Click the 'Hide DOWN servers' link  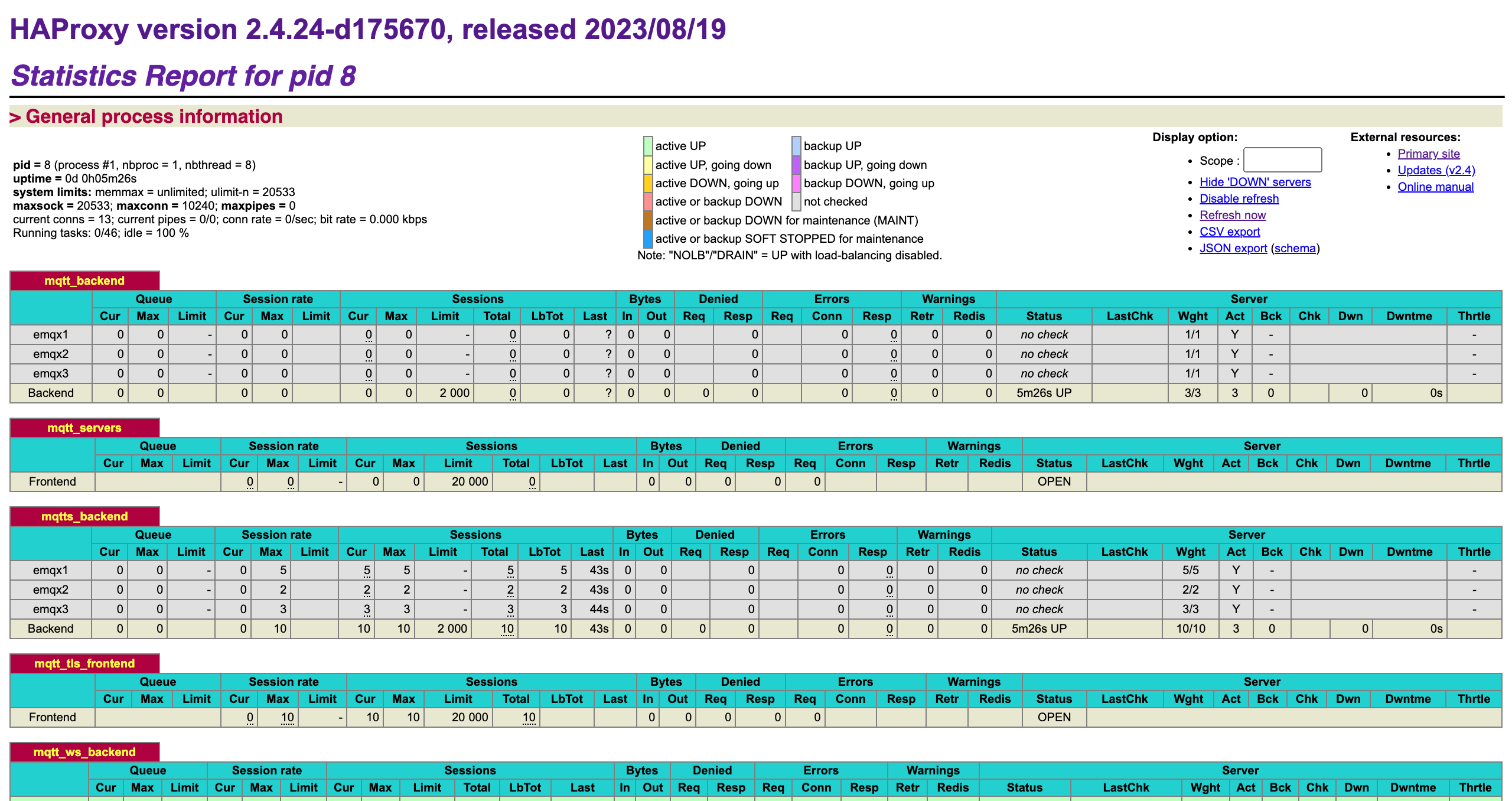click(x=1254, y=182)
